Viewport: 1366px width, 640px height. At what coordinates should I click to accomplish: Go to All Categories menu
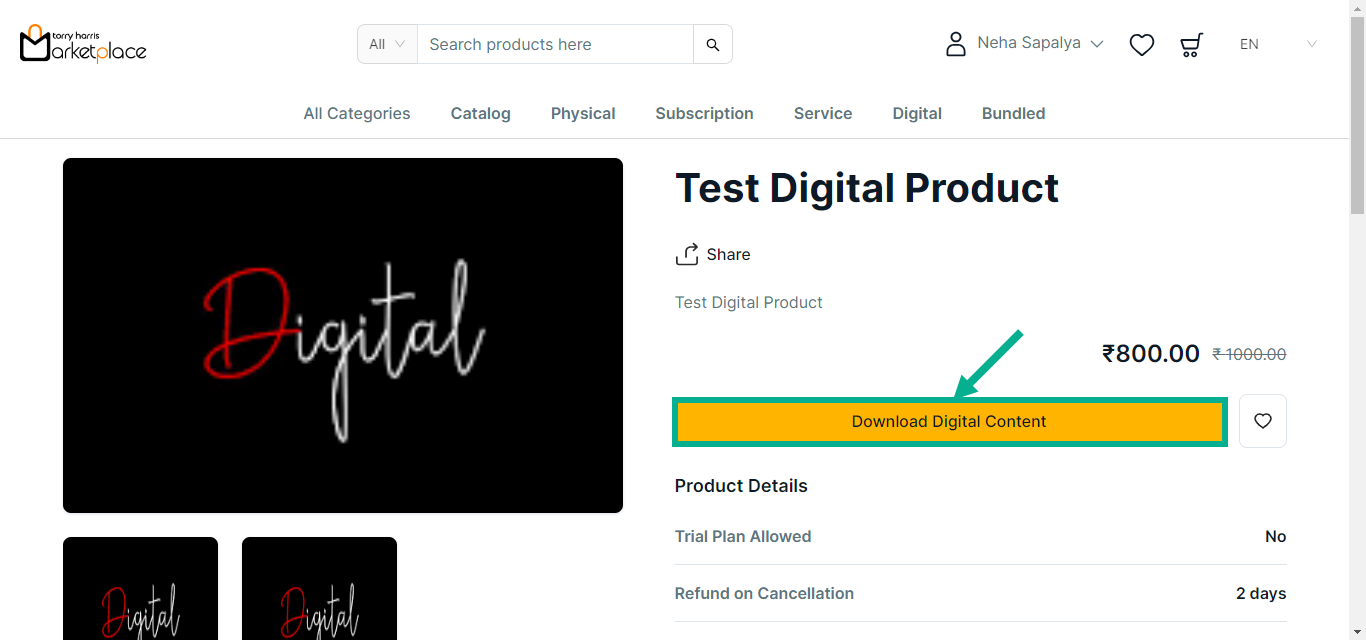(357, 114)
